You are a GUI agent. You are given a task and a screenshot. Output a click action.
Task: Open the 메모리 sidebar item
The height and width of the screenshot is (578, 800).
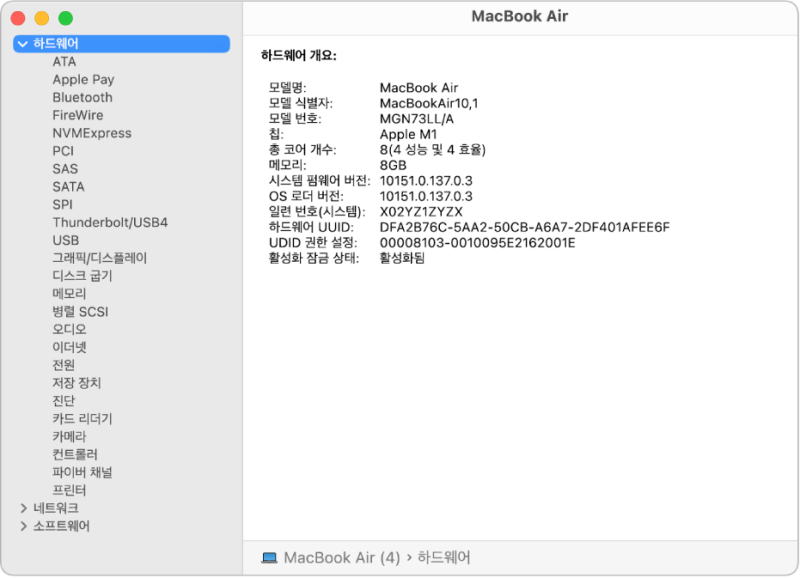[x=69, y=294]
